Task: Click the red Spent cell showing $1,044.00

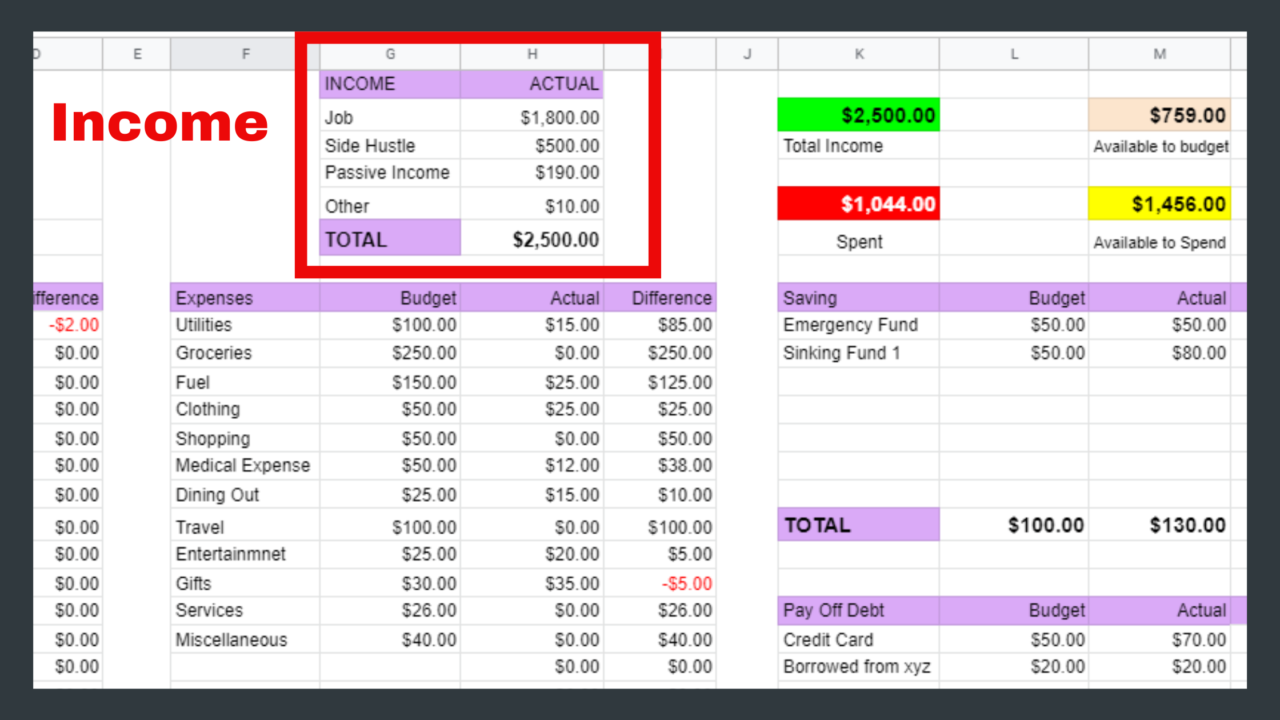Action: 858,203
